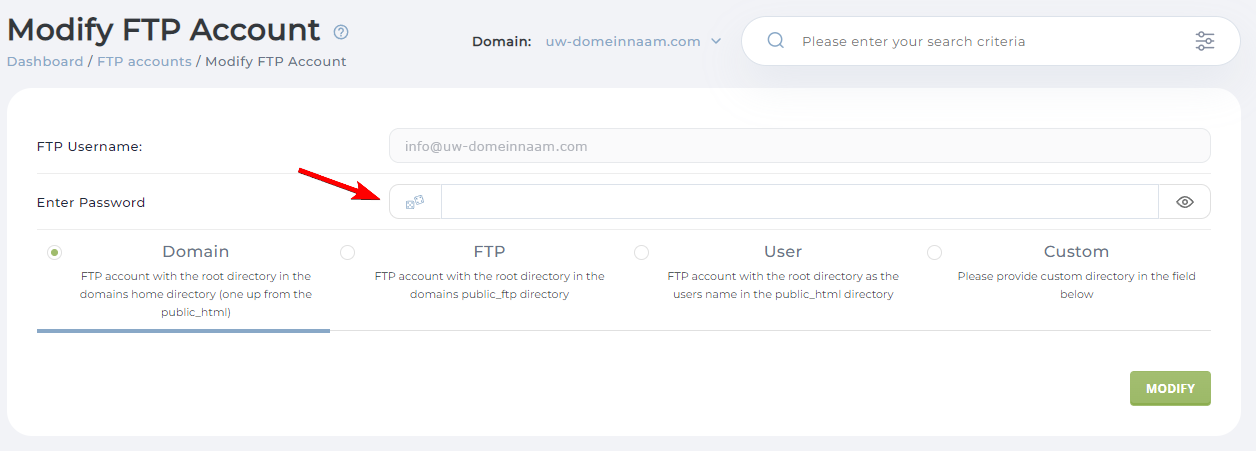Open the uw-domeinnaam.com domain dropdown
Viewport: 1256px width, 451px height.
[622, 41]
